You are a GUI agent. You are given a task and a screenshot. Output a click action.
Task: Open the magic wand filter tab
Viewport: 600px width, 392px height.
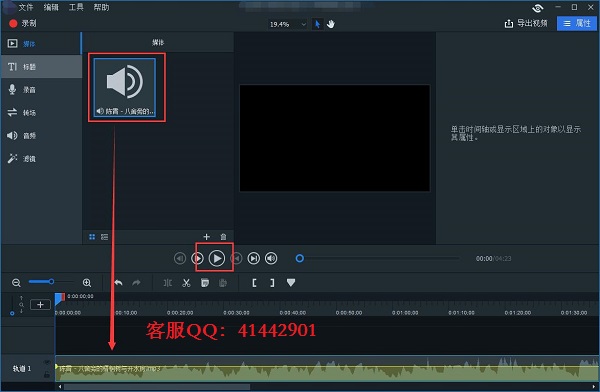(x=41, y=158)
